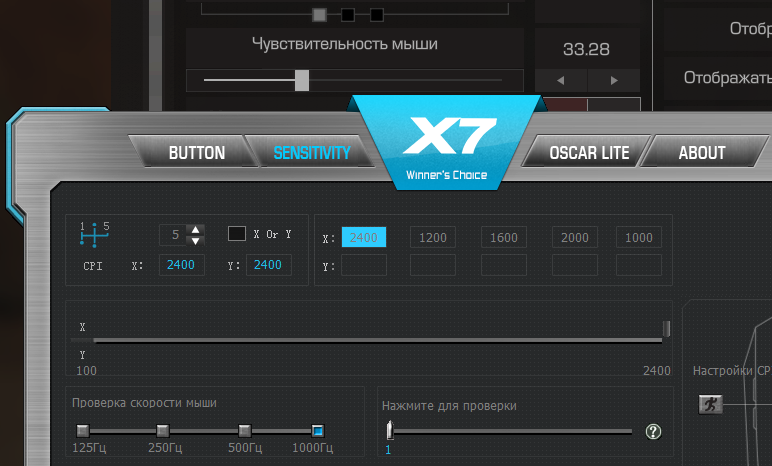This screenshot has height=466, width=772.
Task: Increase sensitivity with right arrow in background window
Action: [614, 80]
